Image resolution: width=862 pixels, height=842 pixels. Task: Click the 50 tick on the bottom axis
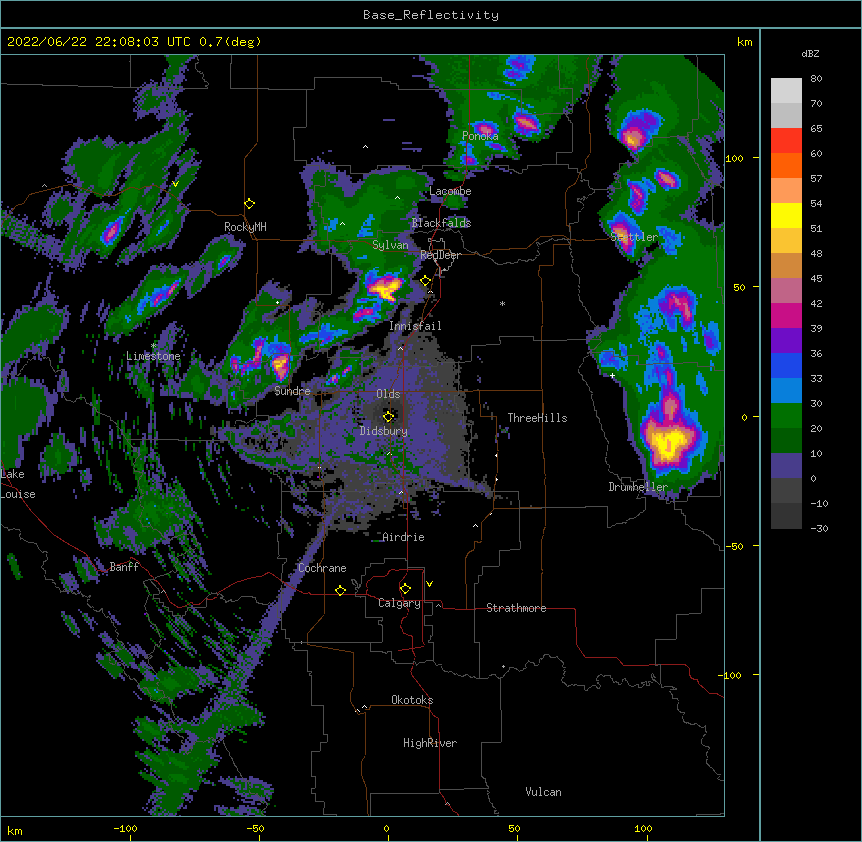(x=515, y=829)
